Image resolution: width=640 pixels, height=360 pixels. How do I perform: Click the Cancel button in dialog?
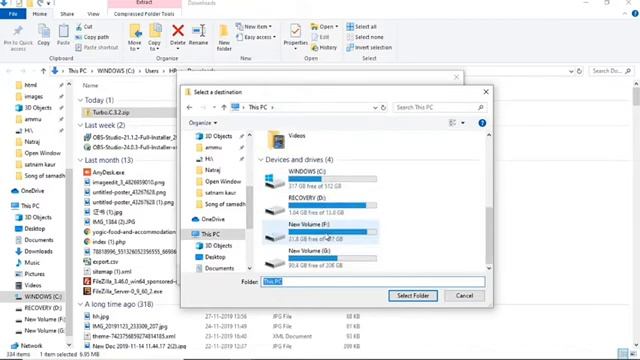point(464,296)
